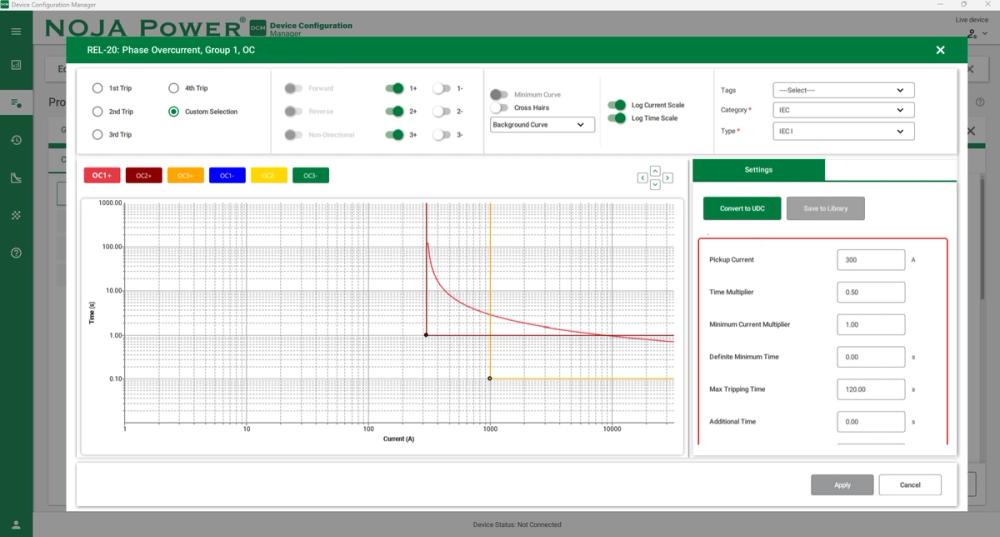The image size is (1000, 537).
Task: Select the 2nd Trip radio button
Action: (97, 112)
